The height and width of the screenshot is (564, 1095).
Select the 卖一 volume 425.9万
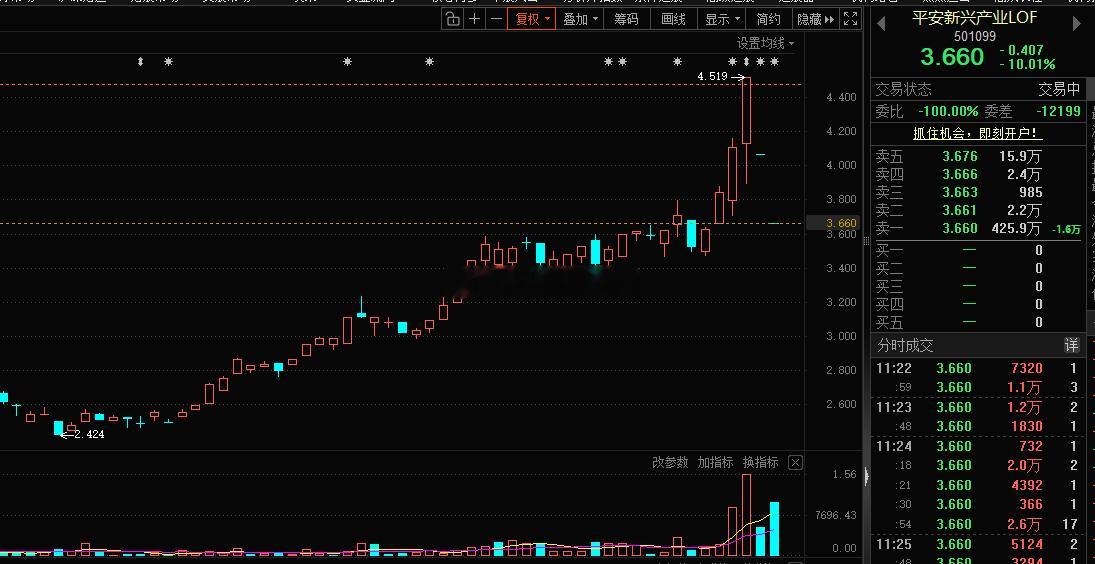1016,228
